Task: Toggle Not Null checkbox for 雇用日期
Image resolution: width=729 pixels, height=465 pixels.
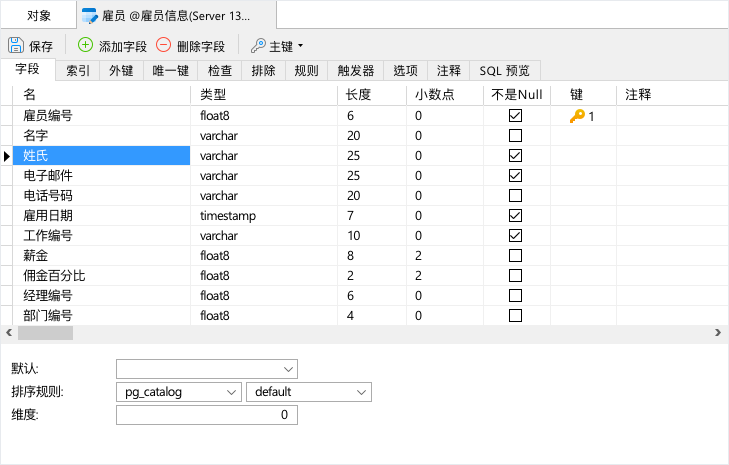Action: (x=515, y=215)
